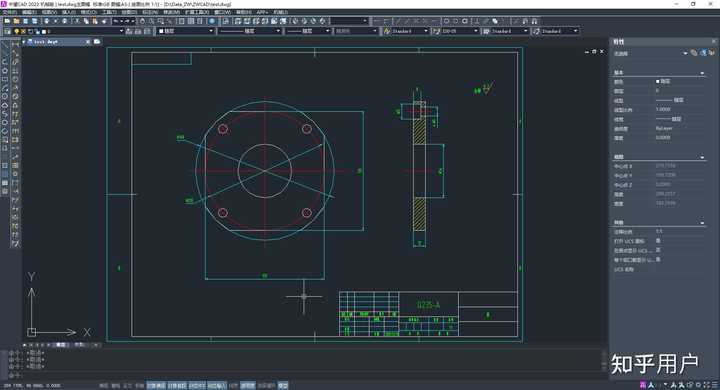Image resolution: width=720 pixels, height=390 pixels.
Task: Click the blue Help circle icon
Action: point(212,21)
